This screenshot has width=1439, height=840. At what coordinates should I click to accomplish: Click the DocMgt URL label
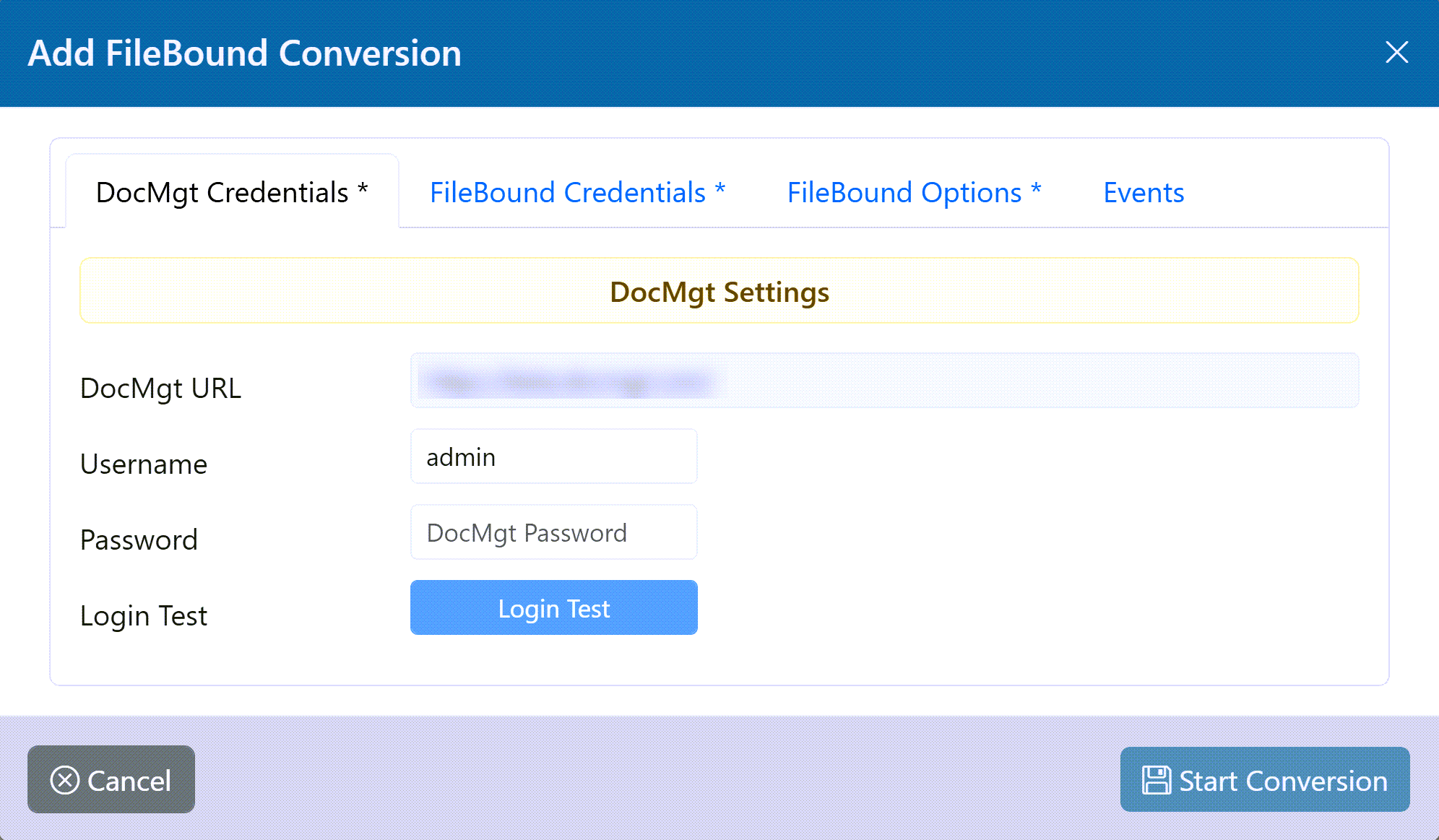pyautogui.click(x=160, y=389)
